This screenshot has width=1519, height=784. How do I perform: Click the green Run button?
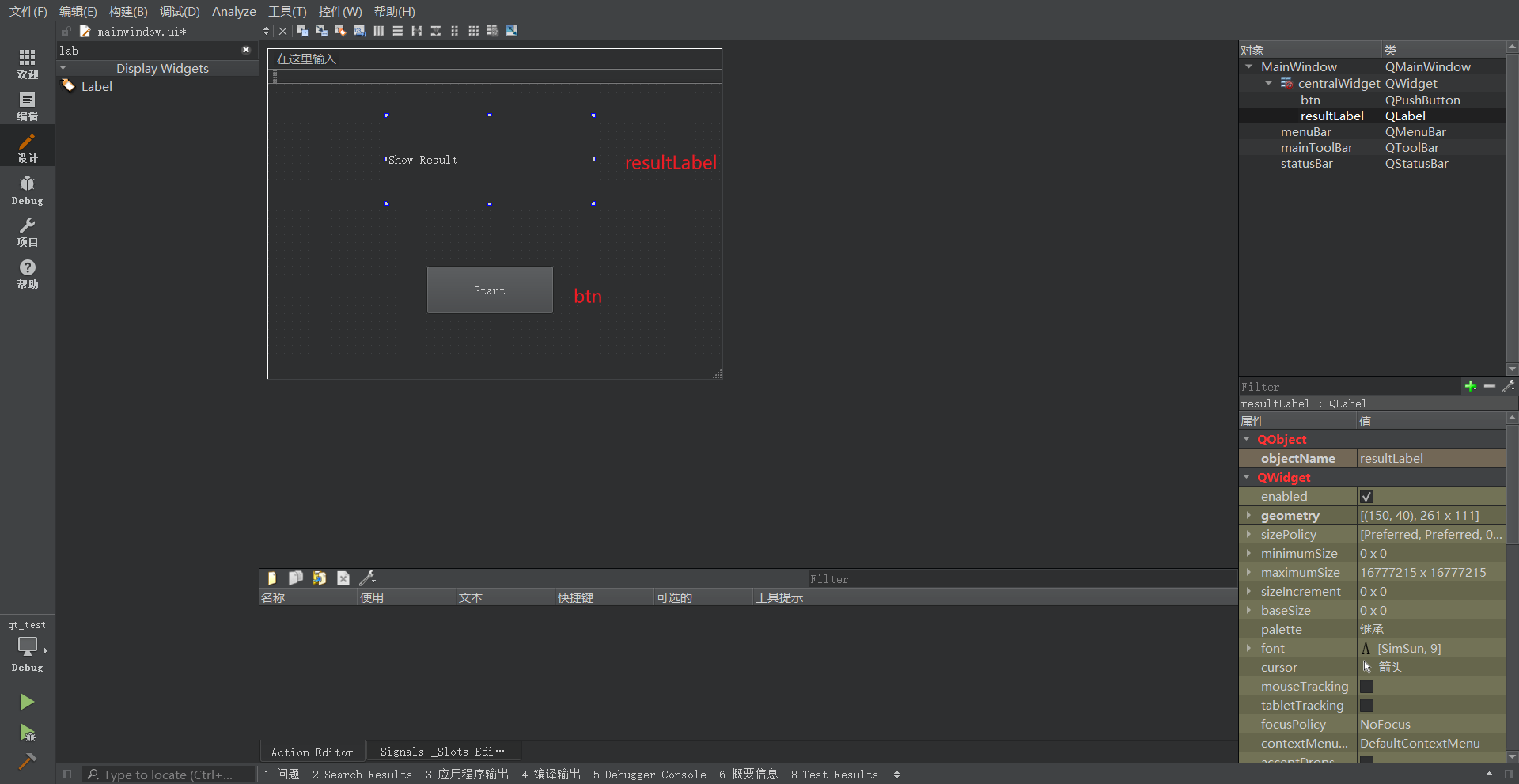pos(27,702)
